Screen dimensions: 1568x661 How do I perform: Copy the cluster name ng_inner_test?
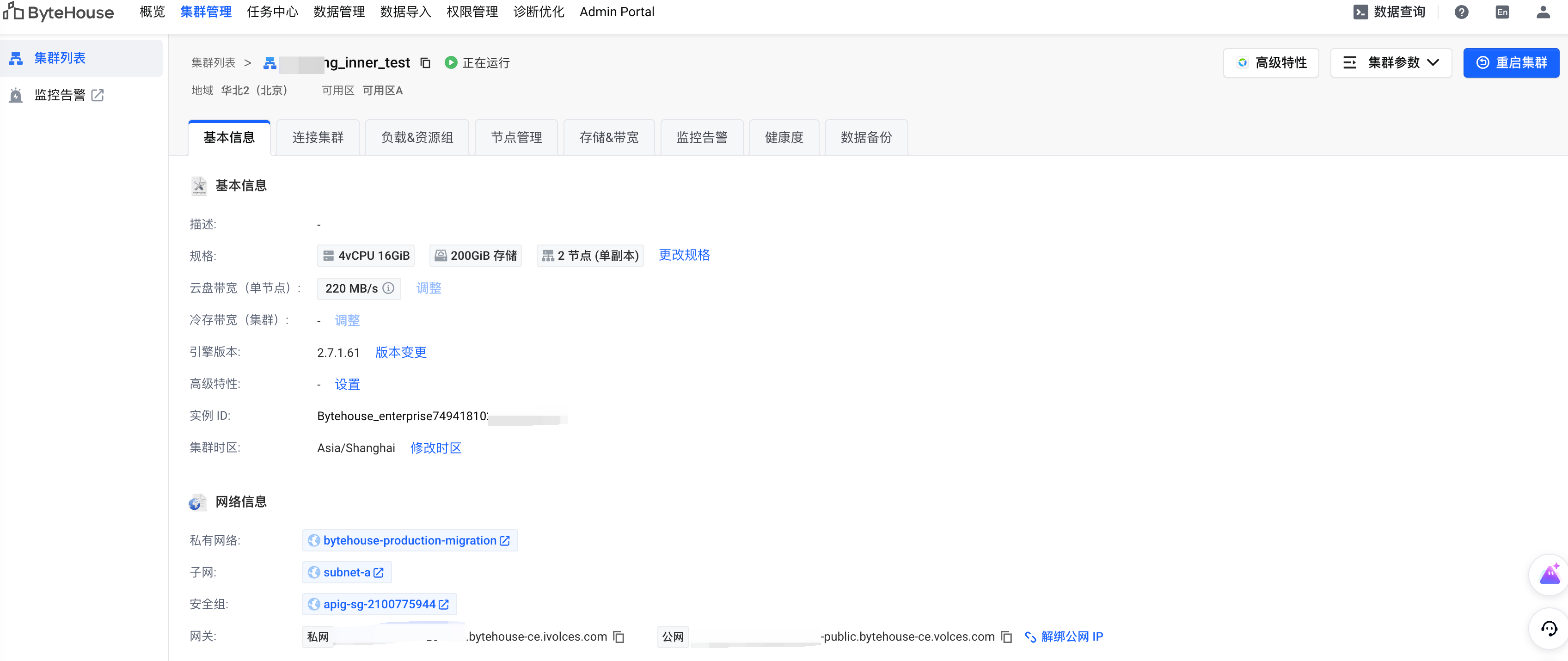[425, 63]
